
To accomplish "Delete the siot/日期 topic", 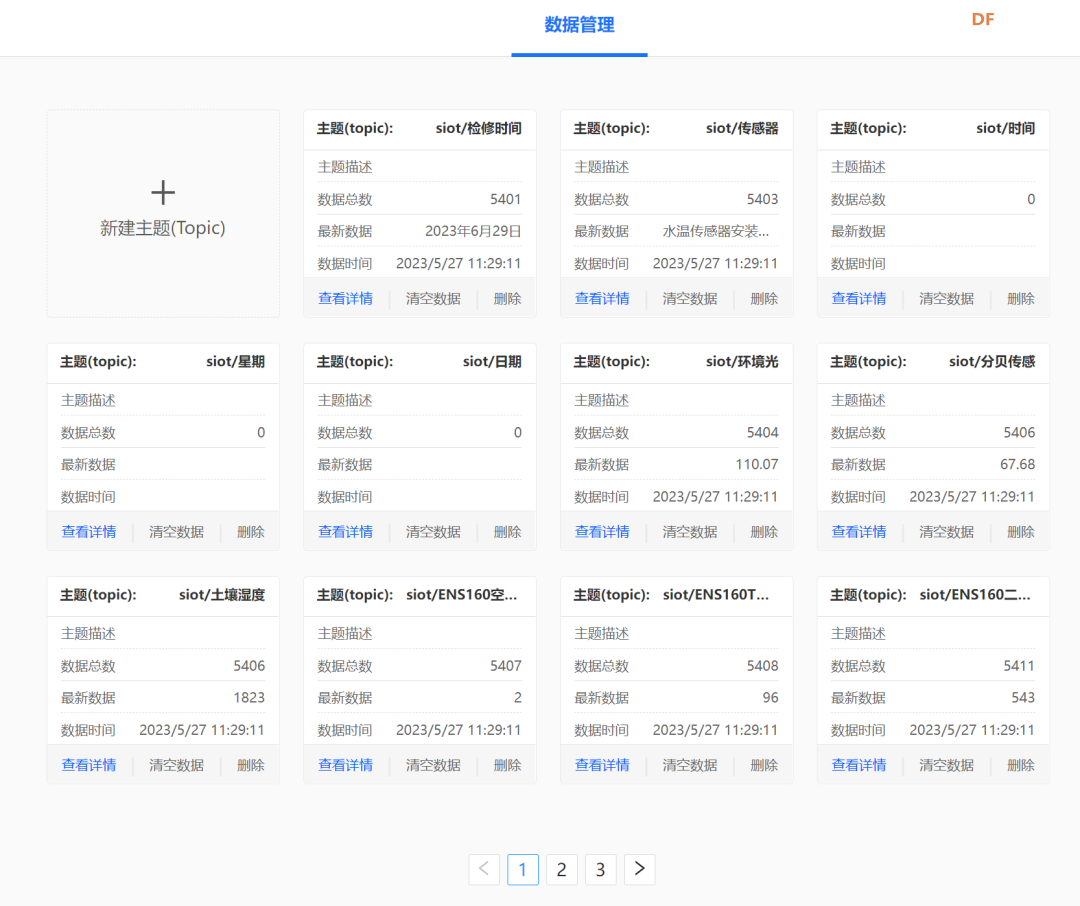I will (508, 532).
